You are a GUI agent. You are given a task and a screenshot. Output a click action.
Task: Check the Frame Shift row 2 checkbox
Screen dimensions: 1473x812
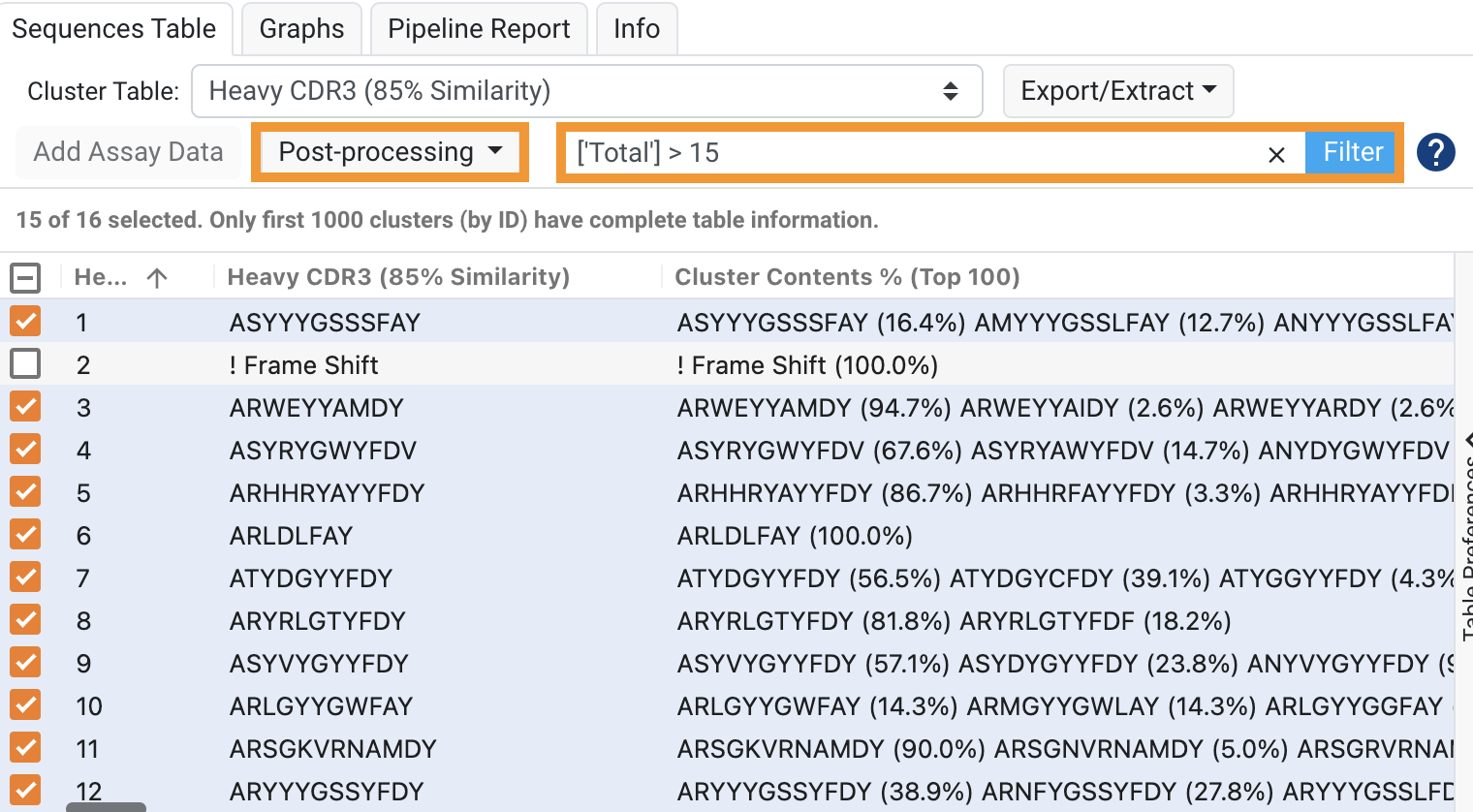coord(25,364)
